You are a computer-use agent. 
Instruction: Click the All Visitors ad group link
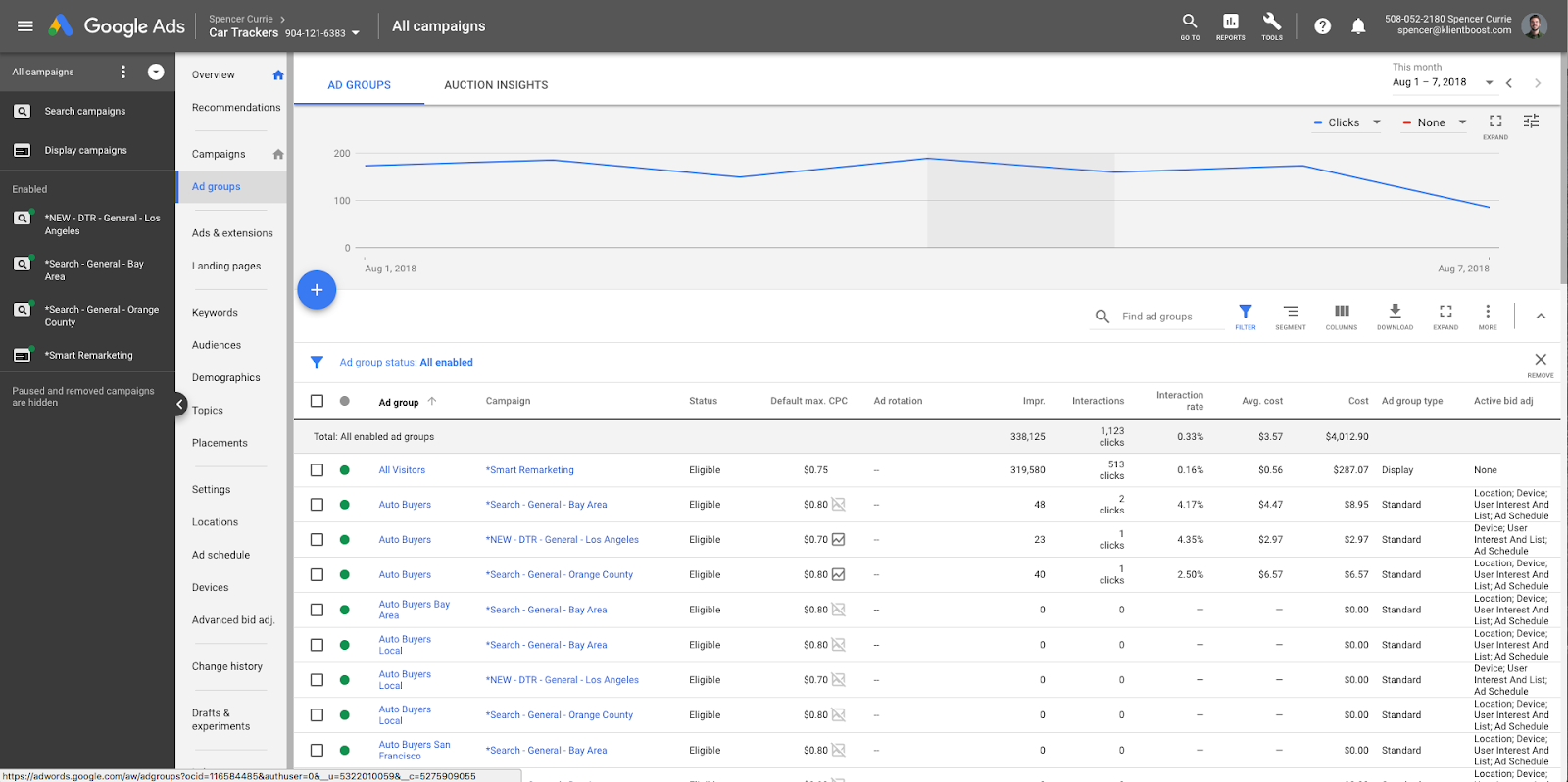point(402,470)
